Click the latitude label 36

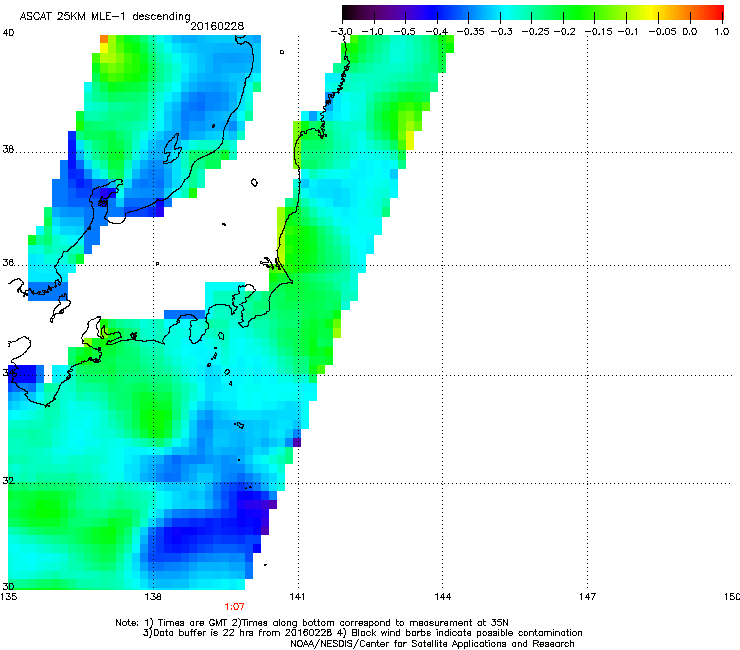[x=8, y=262]
